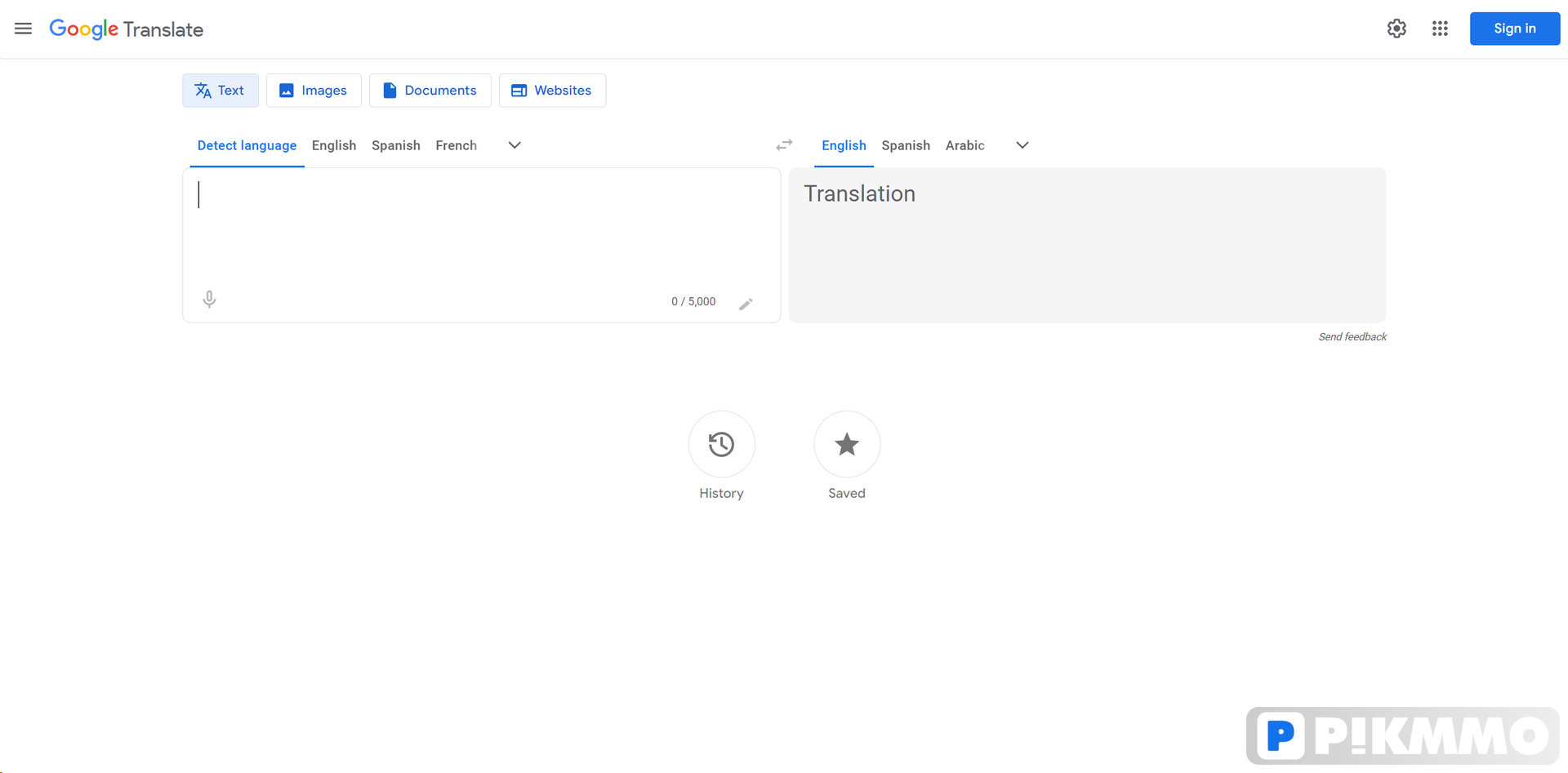Choose French as source language
Viewport: 1568px width, 773px height.
tap(457, 145)
